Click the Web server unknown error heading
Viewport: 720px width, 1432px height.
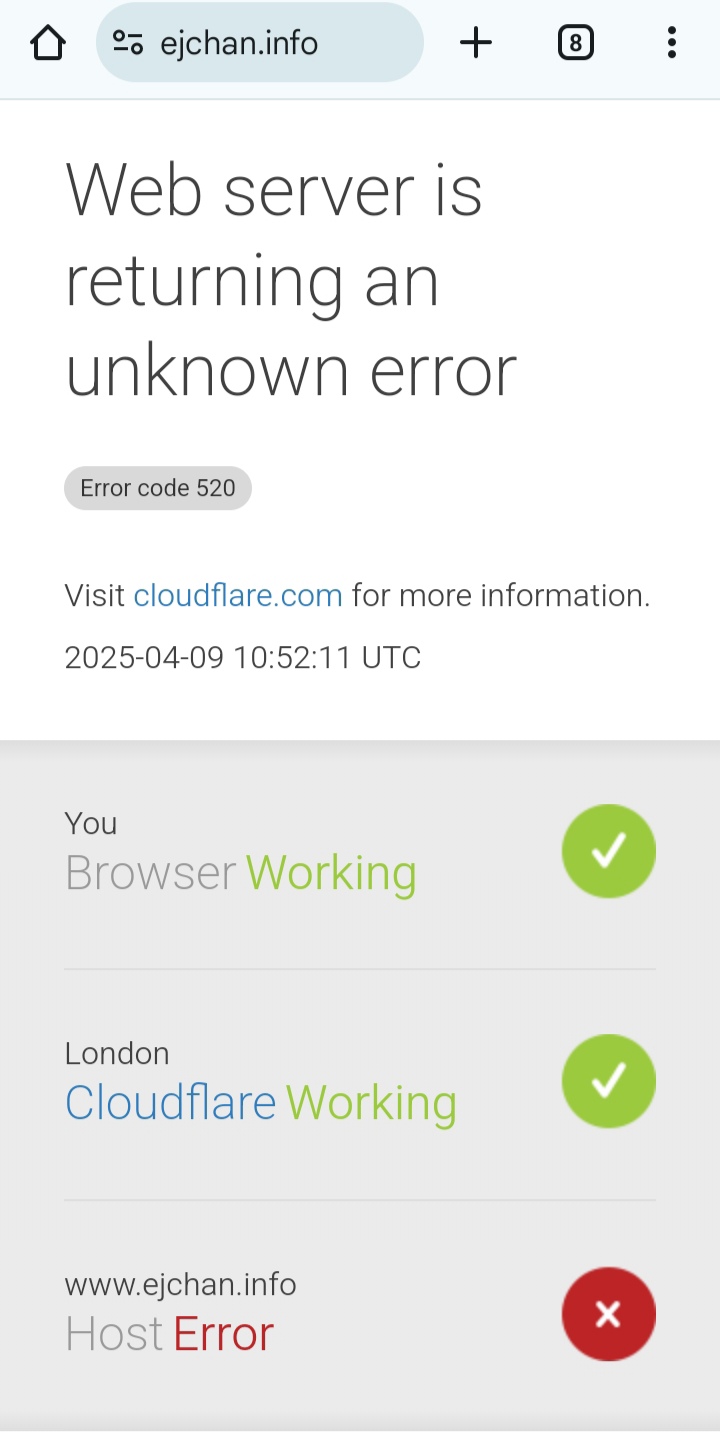coord(291,280)
